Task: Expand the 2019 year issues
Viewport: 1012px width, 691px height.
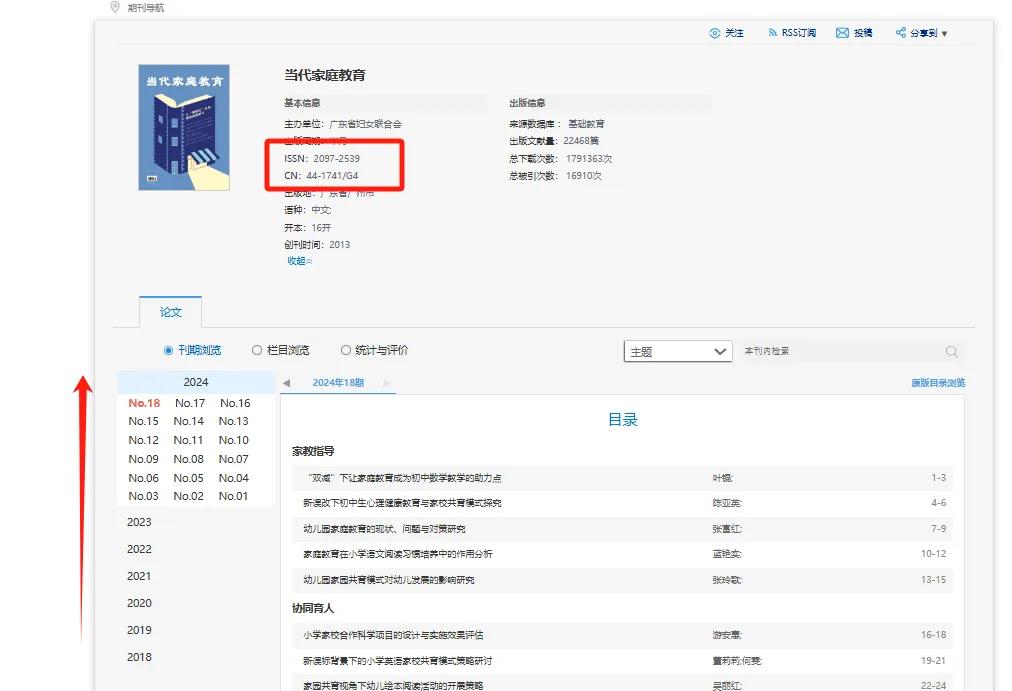Action: tap(139, 630)
